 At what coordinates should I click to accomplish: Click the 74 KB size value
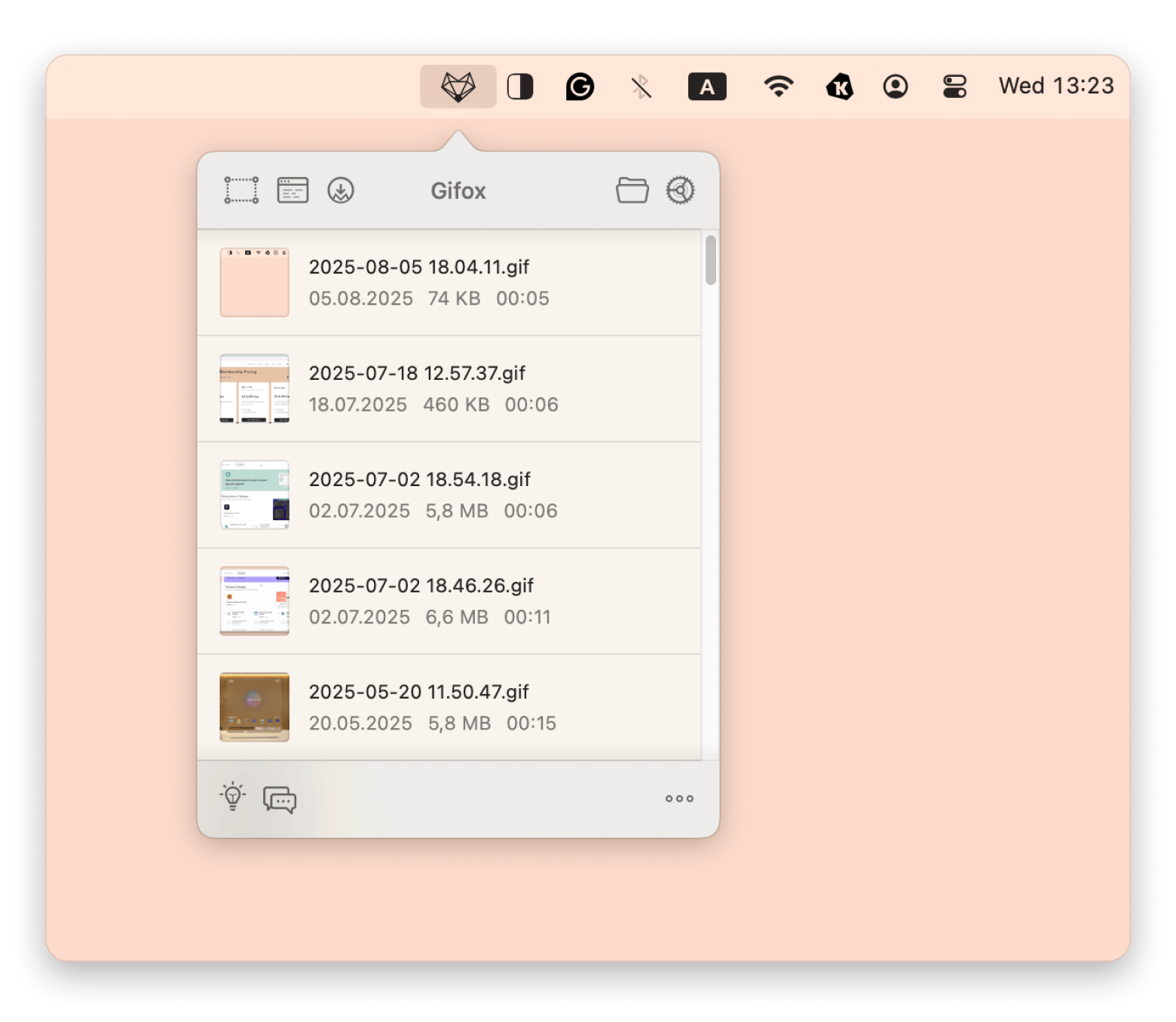(454, 298)
